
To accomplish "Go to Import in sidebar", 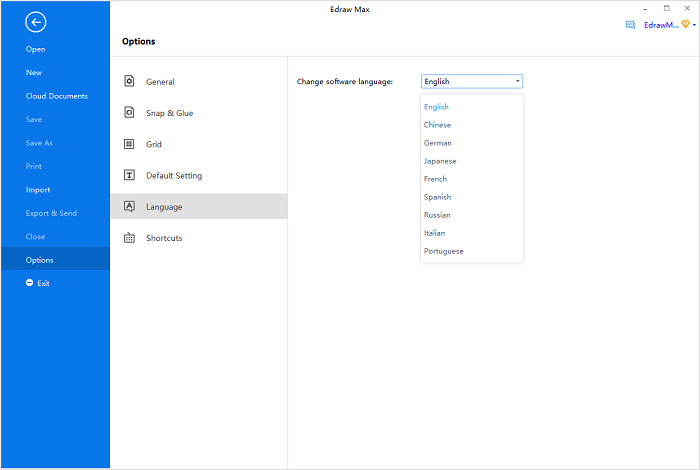I will [x=38, y=190].
